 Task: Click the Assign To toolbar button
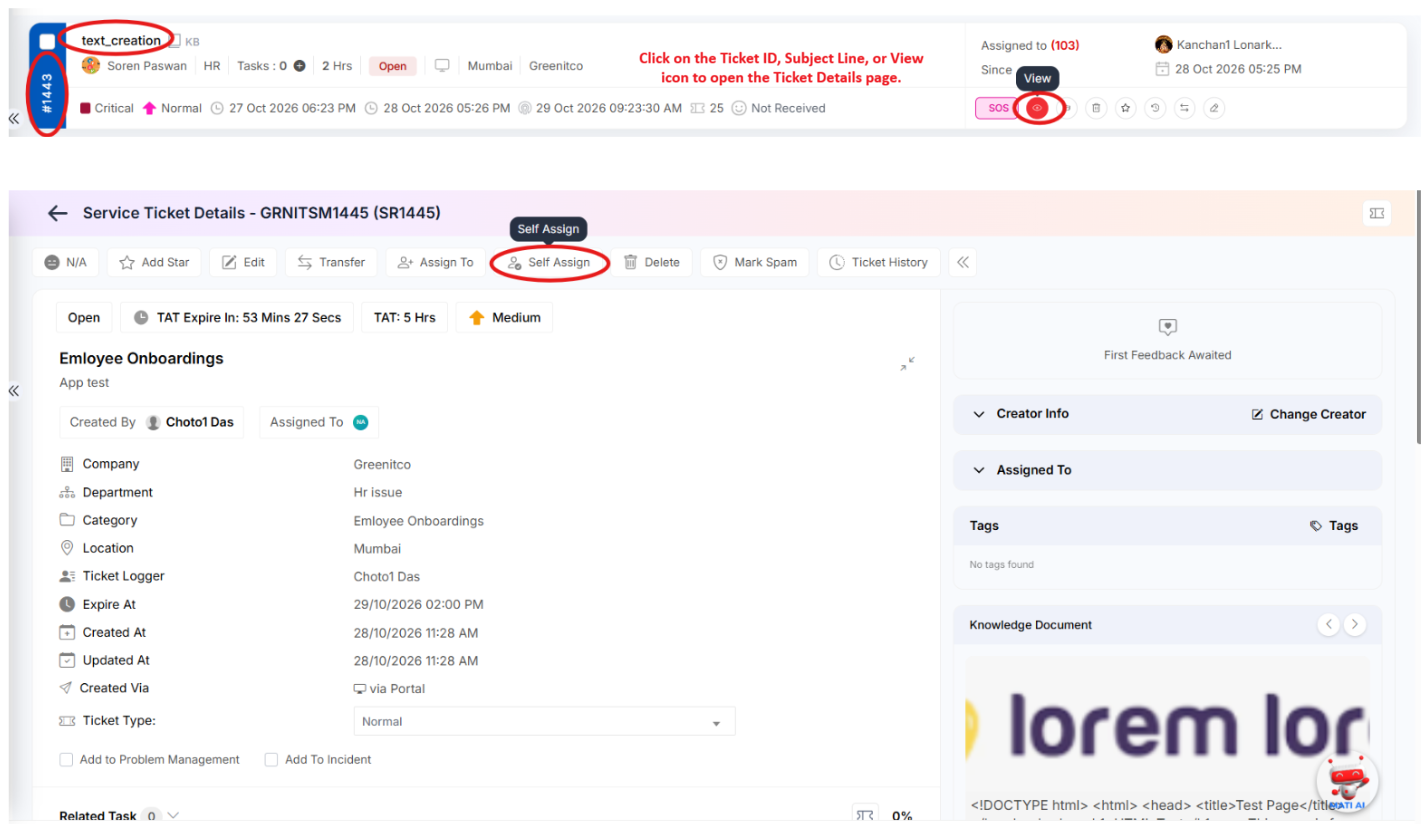pos(435,262)
